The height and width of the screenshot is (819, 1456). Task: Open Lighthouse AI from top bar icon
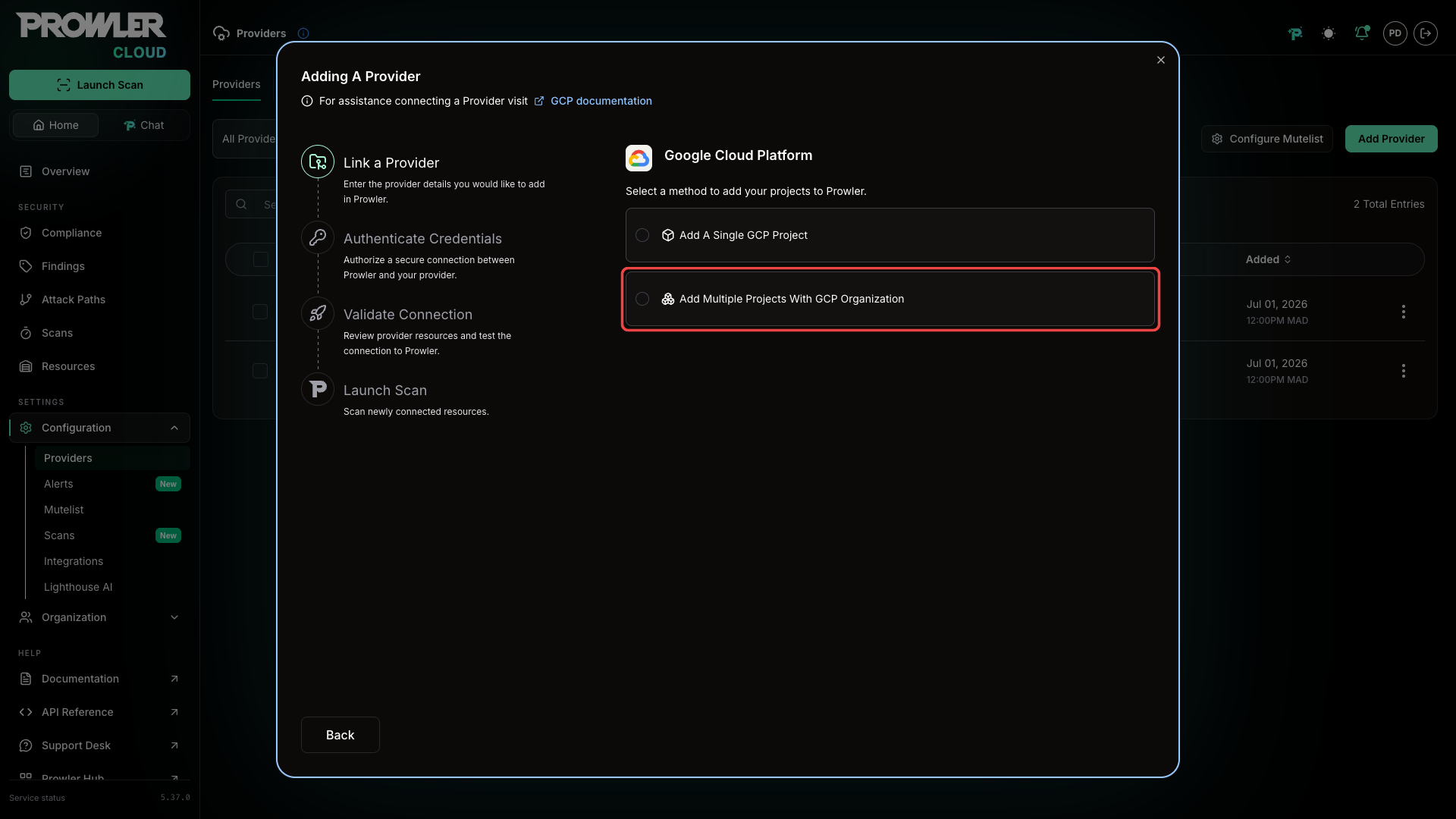click(1295, 33)
